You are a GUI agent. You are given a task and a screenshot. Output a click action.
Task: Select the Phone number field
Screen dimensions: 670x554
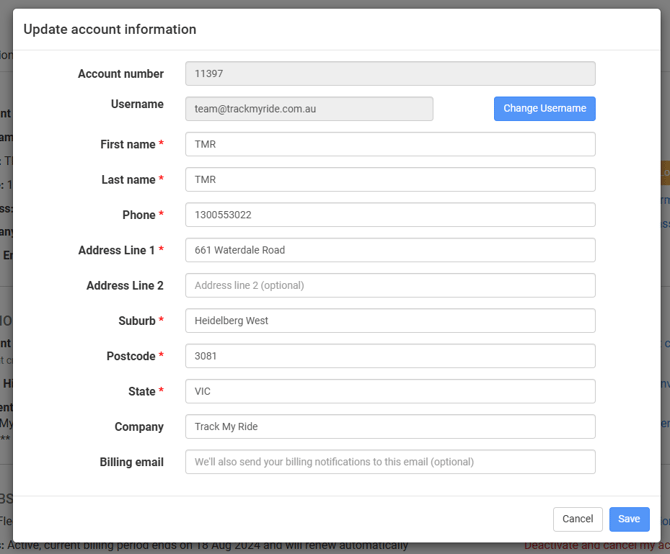(x=390, y=215)
